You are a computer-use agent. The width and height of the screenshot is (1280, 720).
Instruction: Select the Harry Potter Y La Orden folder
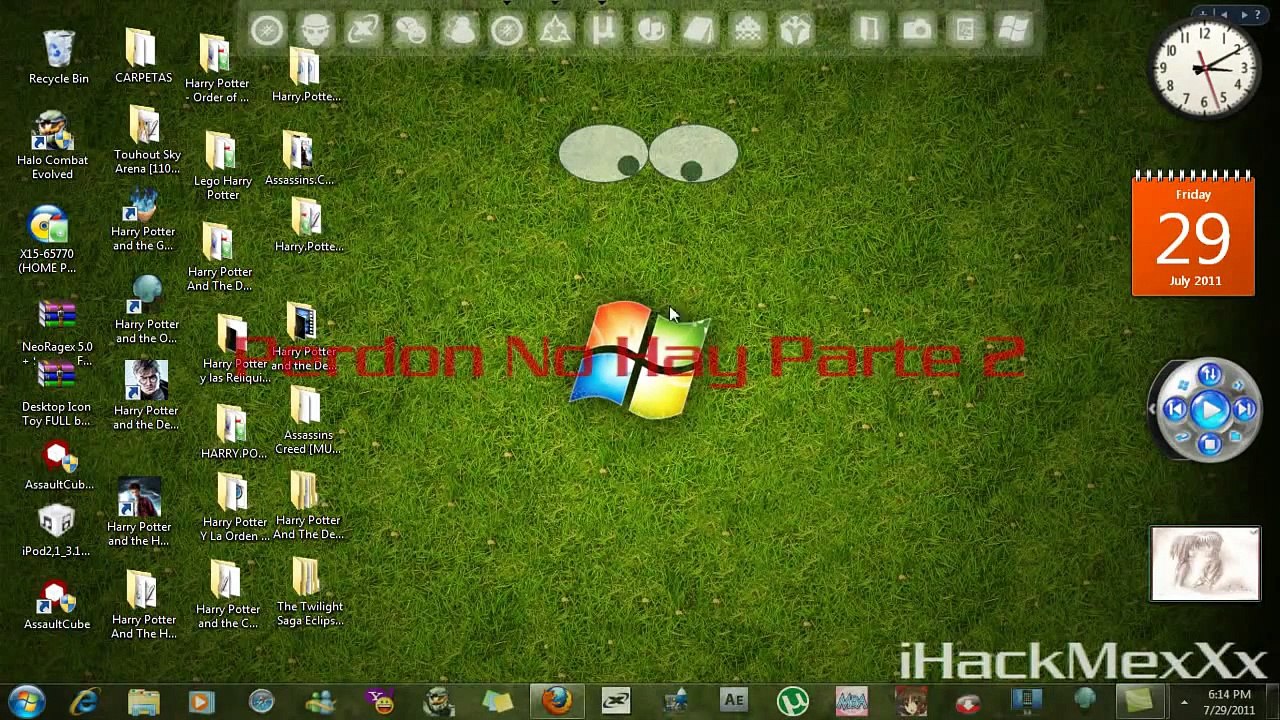tap(235, 508)
